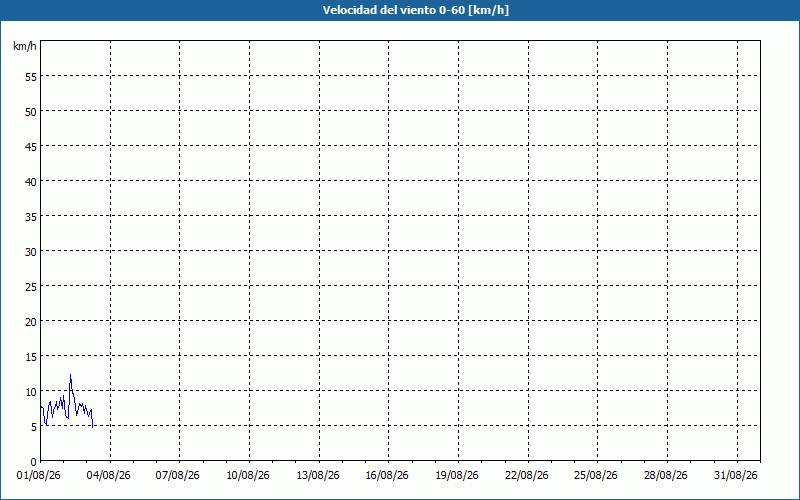Screen dimensions: 800x500
Task: Click the 'km/h' axis unit label
Action: (24, 46)
